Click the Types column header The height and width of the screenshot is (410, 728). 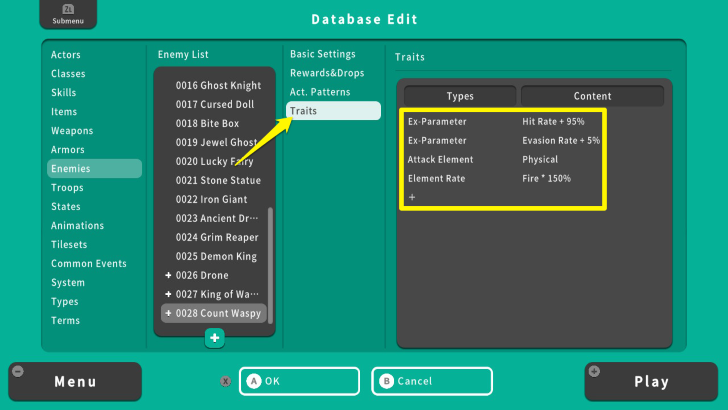point(460,96)
